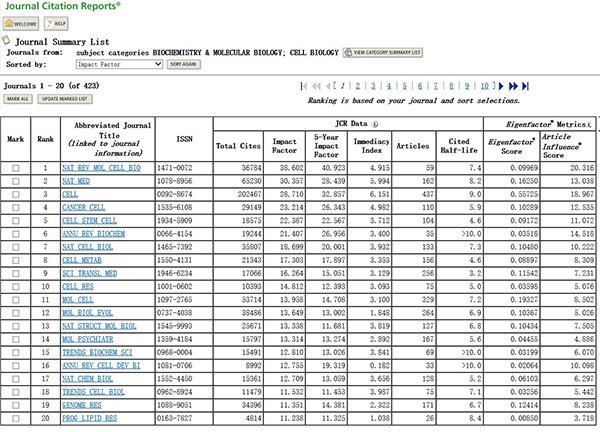The image size is (600, 432).
Task: Open NAT CELL BIOL journal link
Action: pos(88,247)
